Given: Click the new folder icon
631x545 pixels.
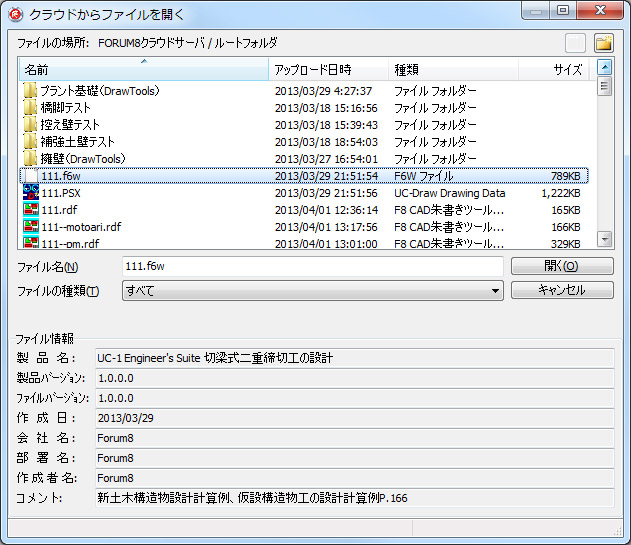Looking at the screenshot, I should [604, 43].
